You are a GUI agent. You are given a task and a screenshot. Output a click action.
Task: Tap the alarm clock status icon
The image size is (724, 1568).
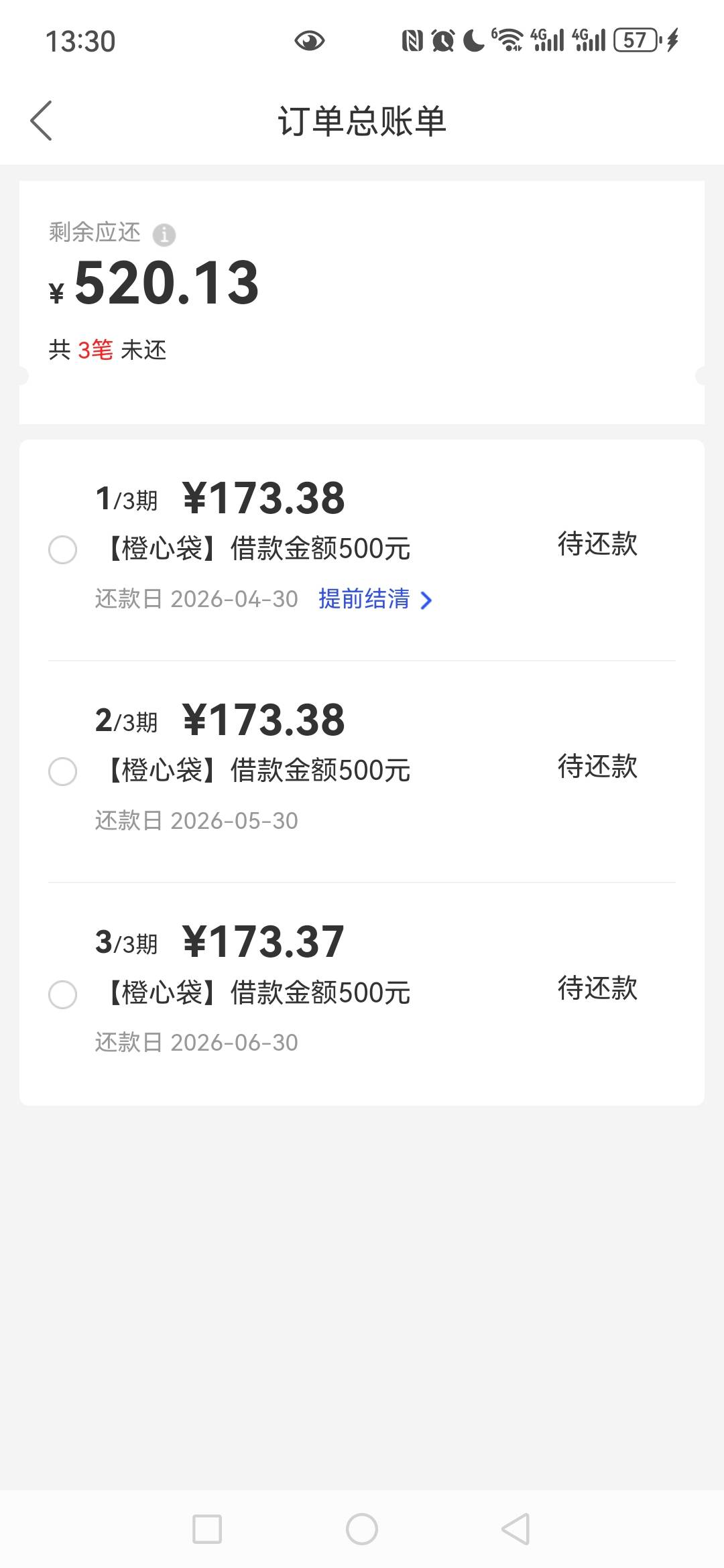[x=442, y=42]
